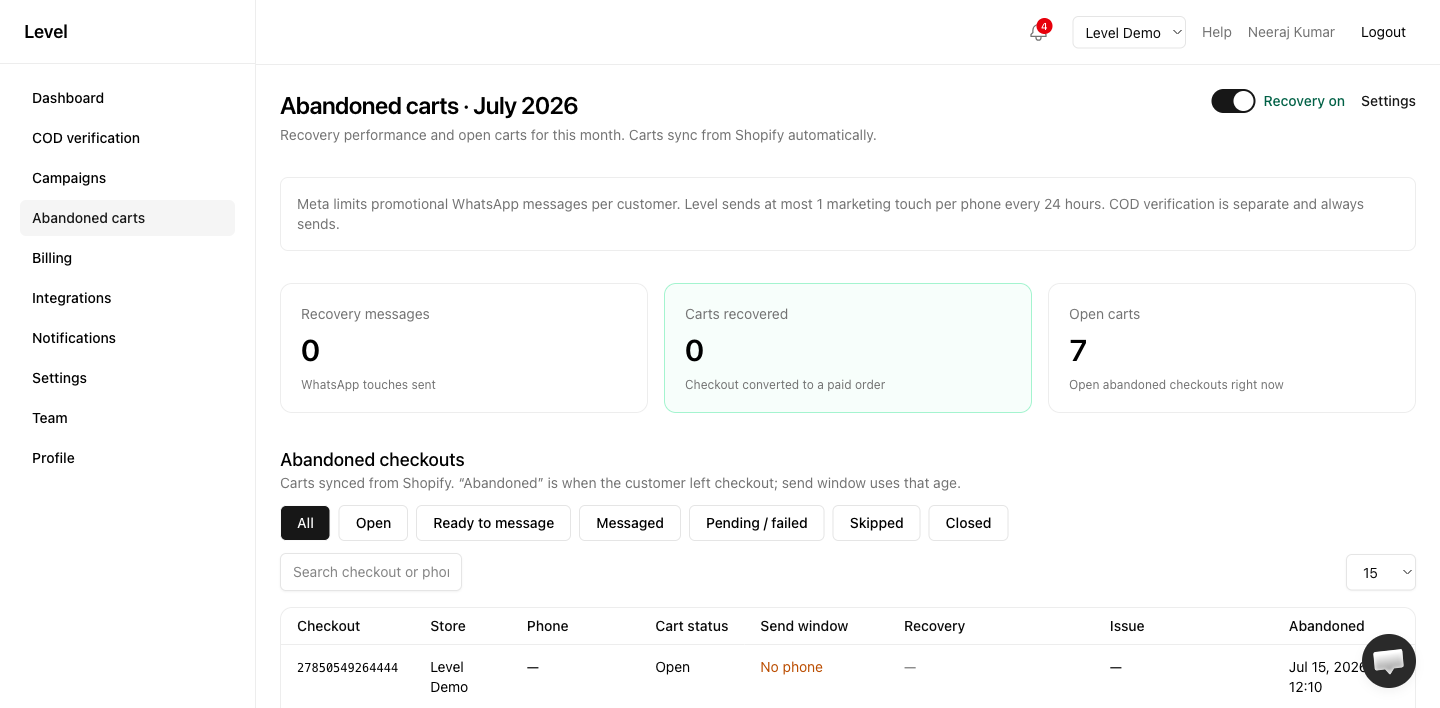Click the Level logo text
1440x708 pixels.
pyautogui.click(x=46, y=32)
